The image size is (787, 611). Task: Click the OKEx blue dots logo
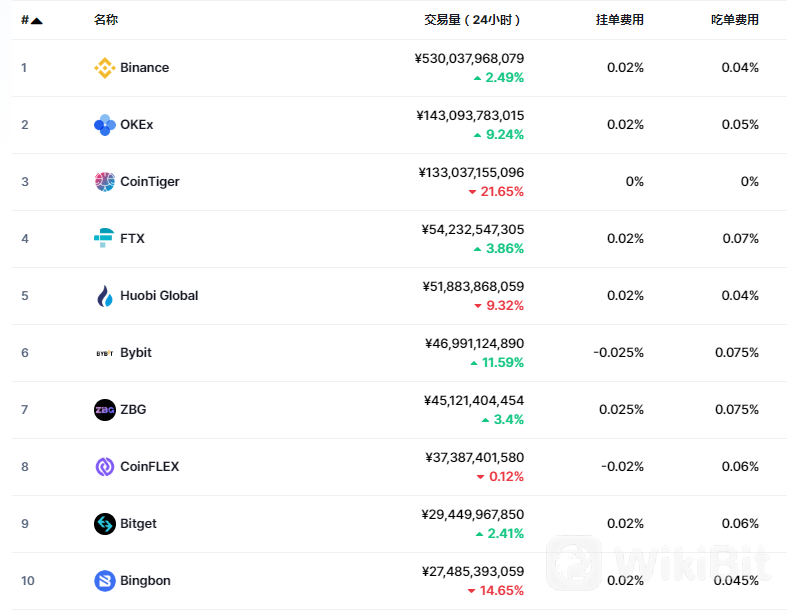coord(104,125)
